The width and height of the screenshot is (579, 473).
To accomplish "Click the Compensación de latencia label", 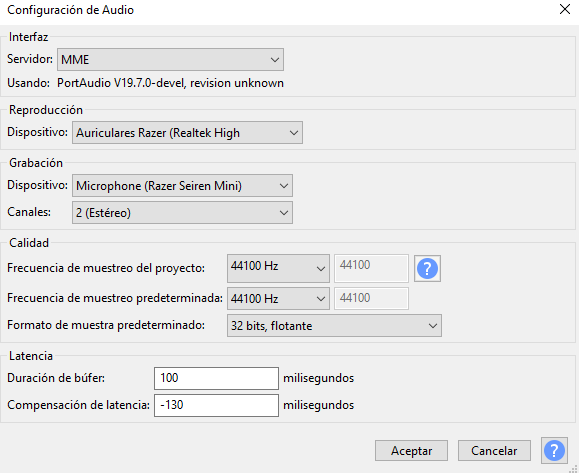I will point(78,405).
